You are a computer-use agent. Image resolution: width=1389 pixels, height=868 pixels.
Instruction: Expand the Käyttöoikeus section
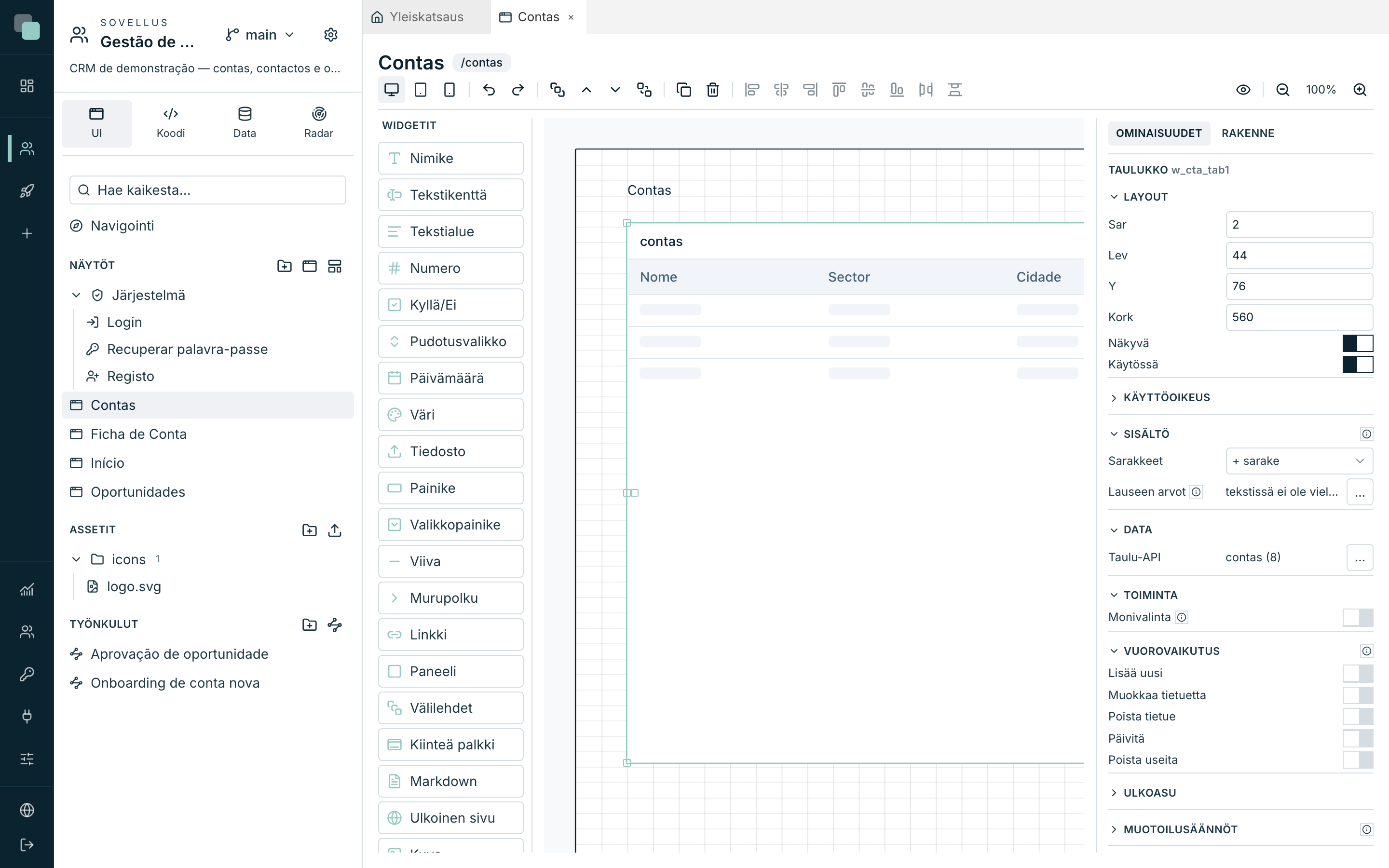pos(1114,398)
